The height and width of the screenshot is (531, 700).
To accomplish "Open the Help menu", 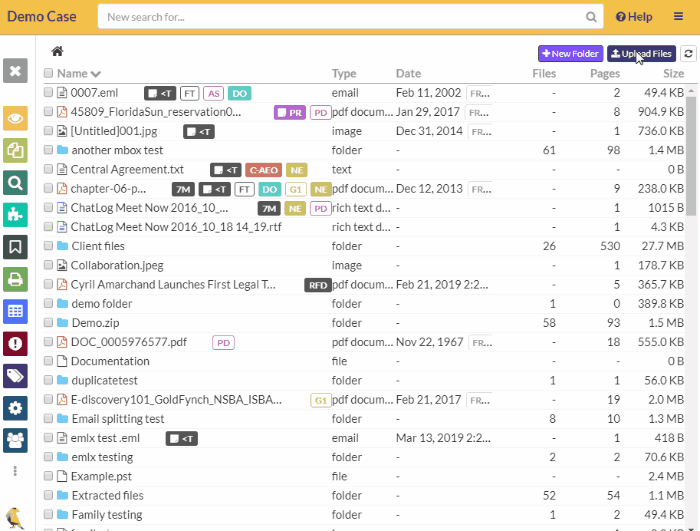I will coord(634,16).
